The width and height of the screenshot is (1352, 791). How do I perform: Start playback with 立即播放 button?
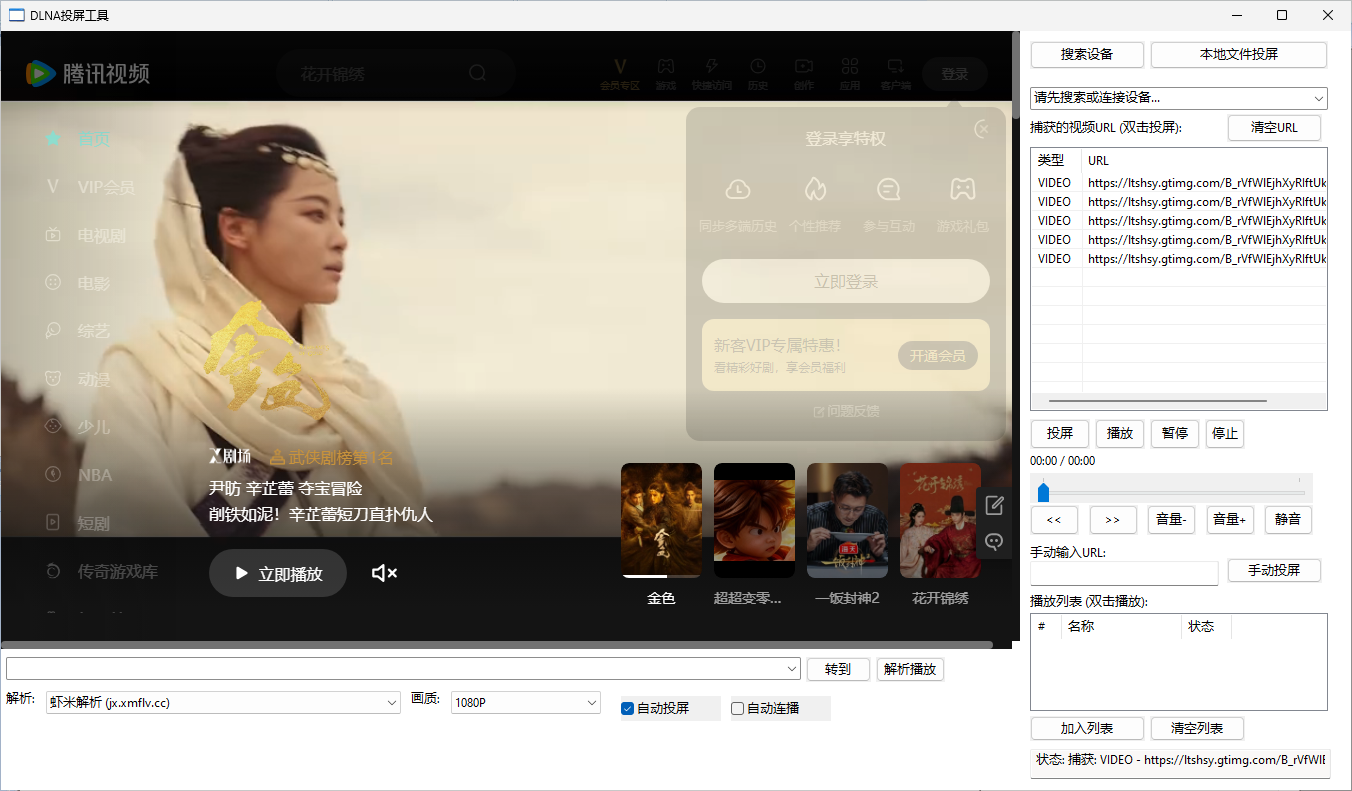click(278, 573)
